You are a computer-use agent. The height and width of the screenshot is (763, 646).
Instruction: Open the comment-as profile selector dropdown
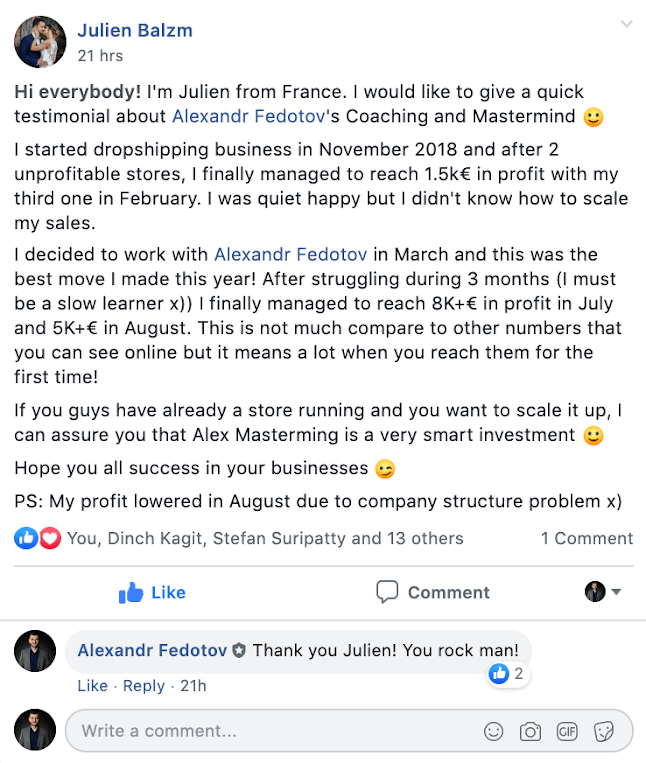pos(603,592)
